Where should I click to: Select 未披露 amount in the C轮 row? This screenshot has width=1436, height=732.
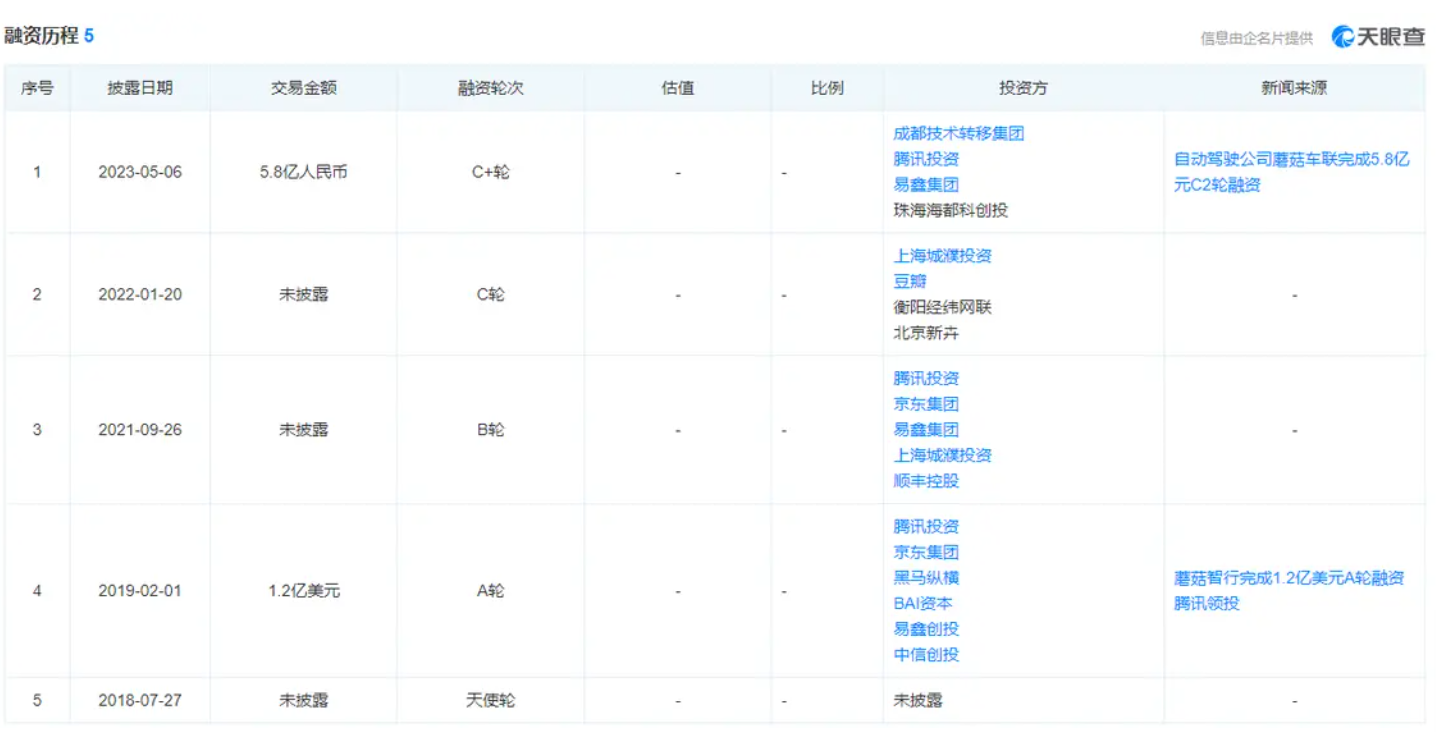[304, 295]
